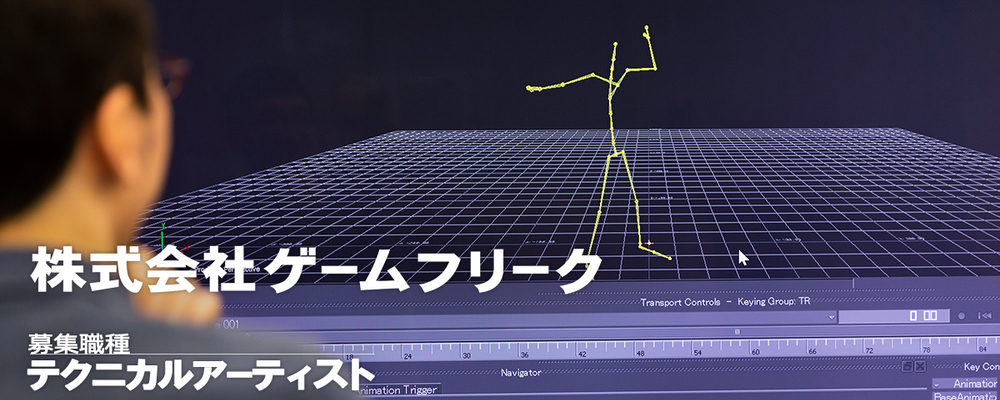Click the Key Controls panel title
Image resolution: width=1000 pixels, height=400 pixels.
(981, 367)
